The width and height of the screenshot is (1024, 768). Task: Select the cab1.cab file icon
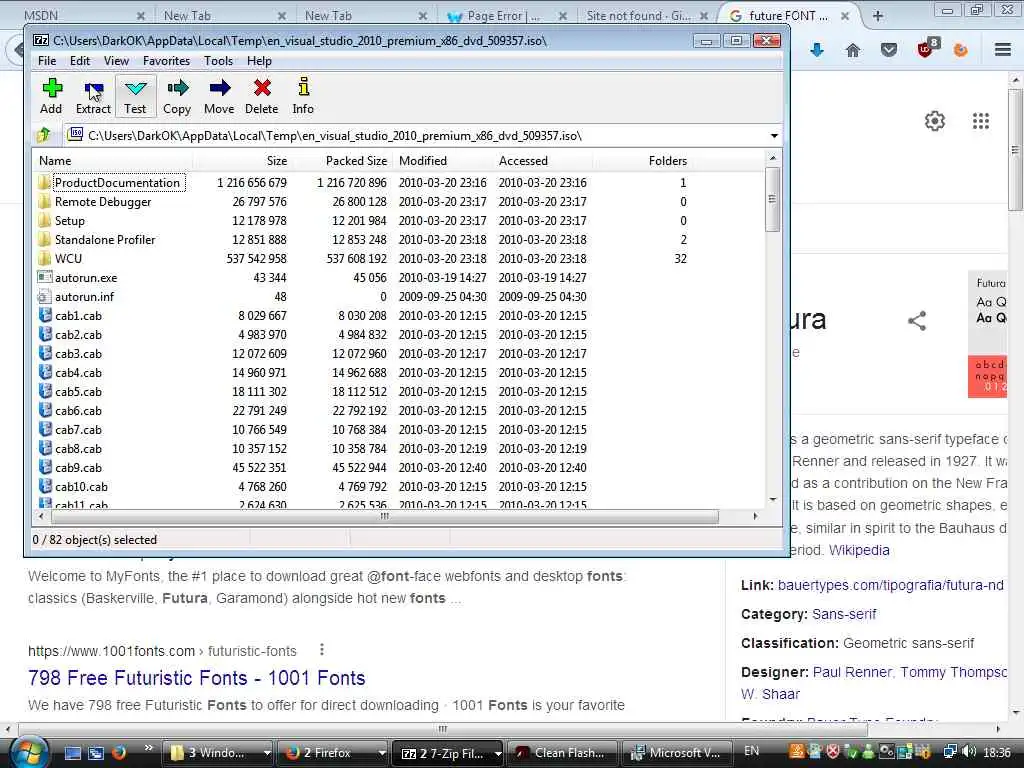click(44, 315)
